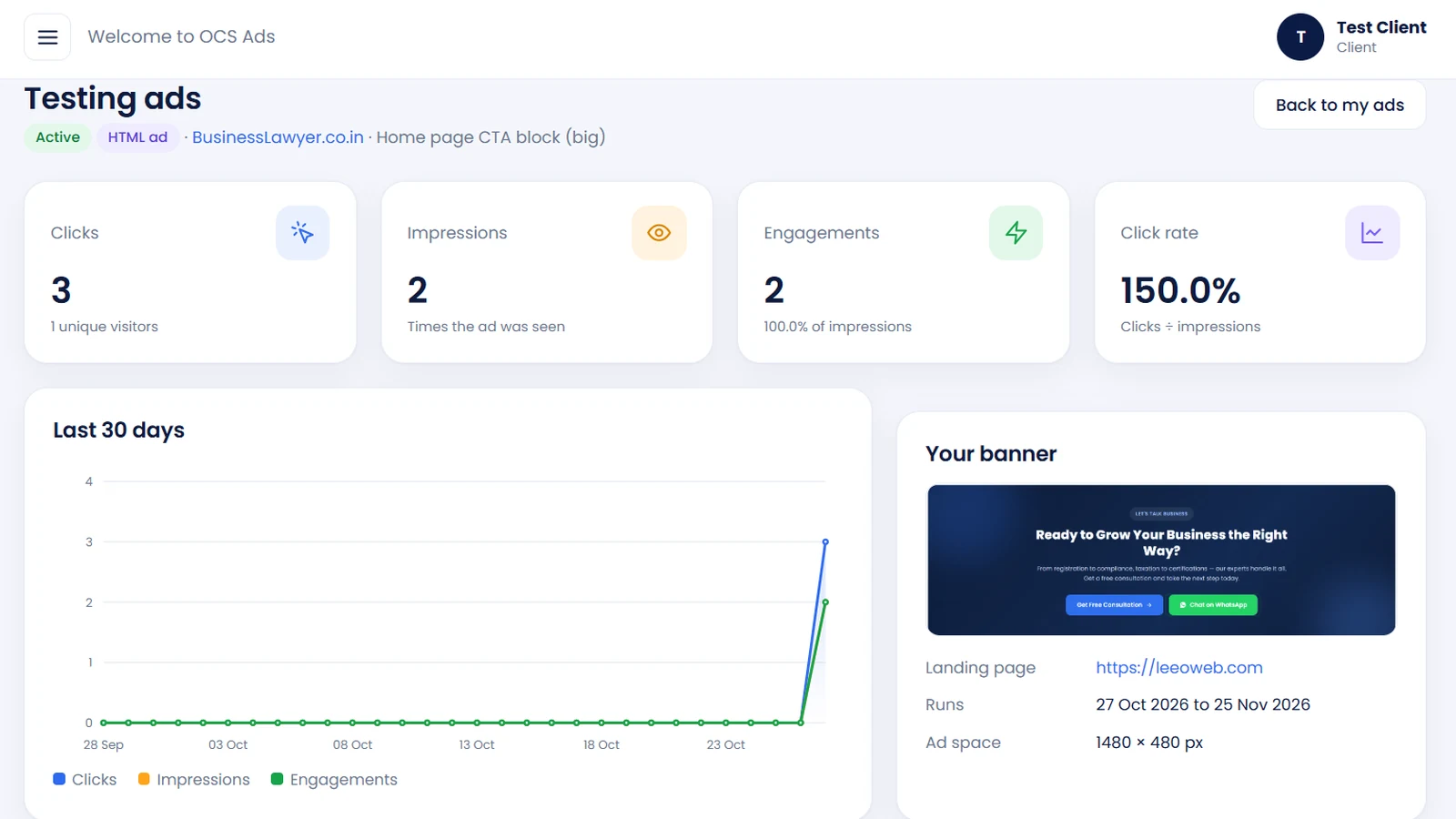Click the Landing page label
1456x819 pixels.
980,668
